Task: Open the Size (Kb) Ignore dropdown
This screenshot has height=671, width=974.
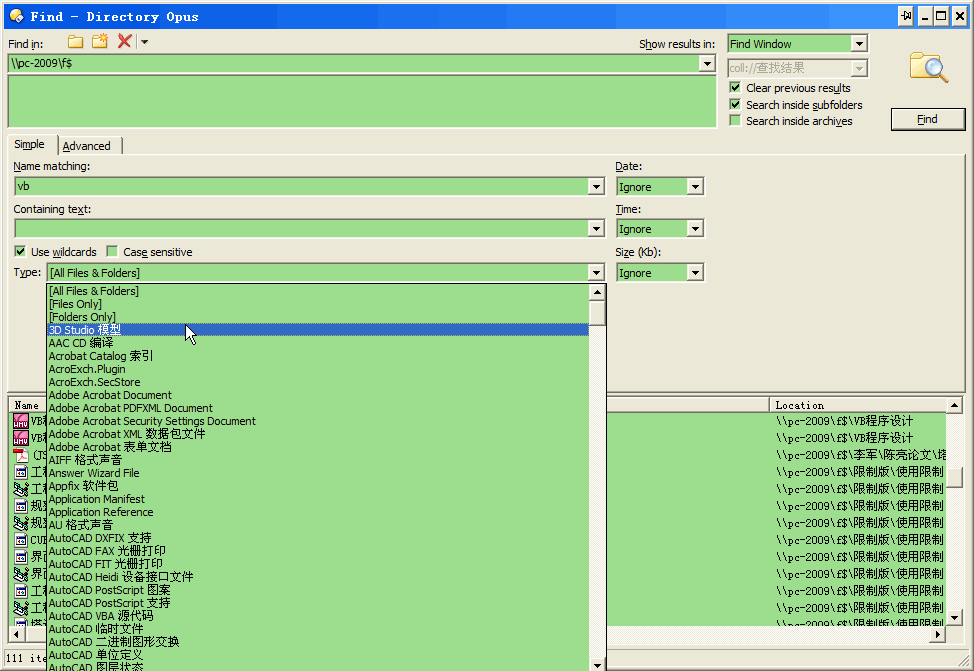Action: 695,273
